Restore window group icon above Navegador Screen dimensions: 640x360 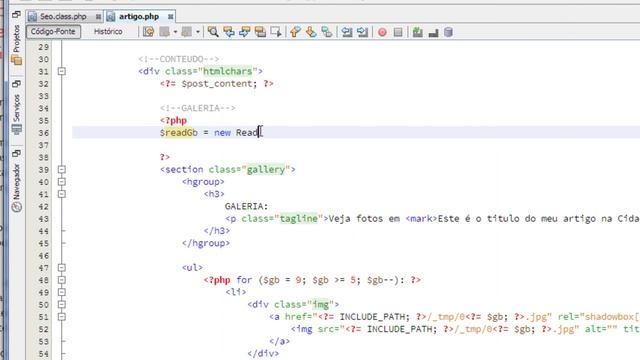click(x=16, y=153)
